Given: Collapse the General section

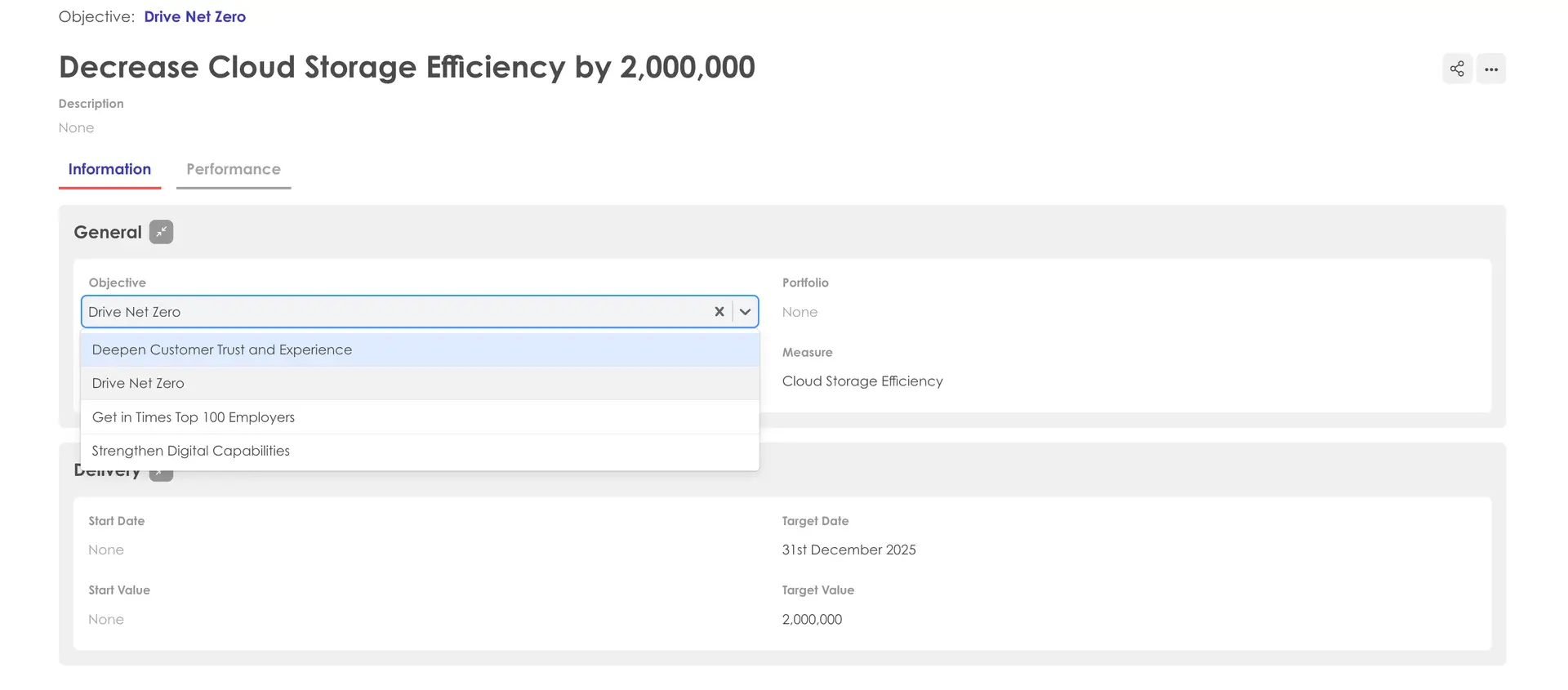Looking at the screenshot, I should click(x=161, y=232).
